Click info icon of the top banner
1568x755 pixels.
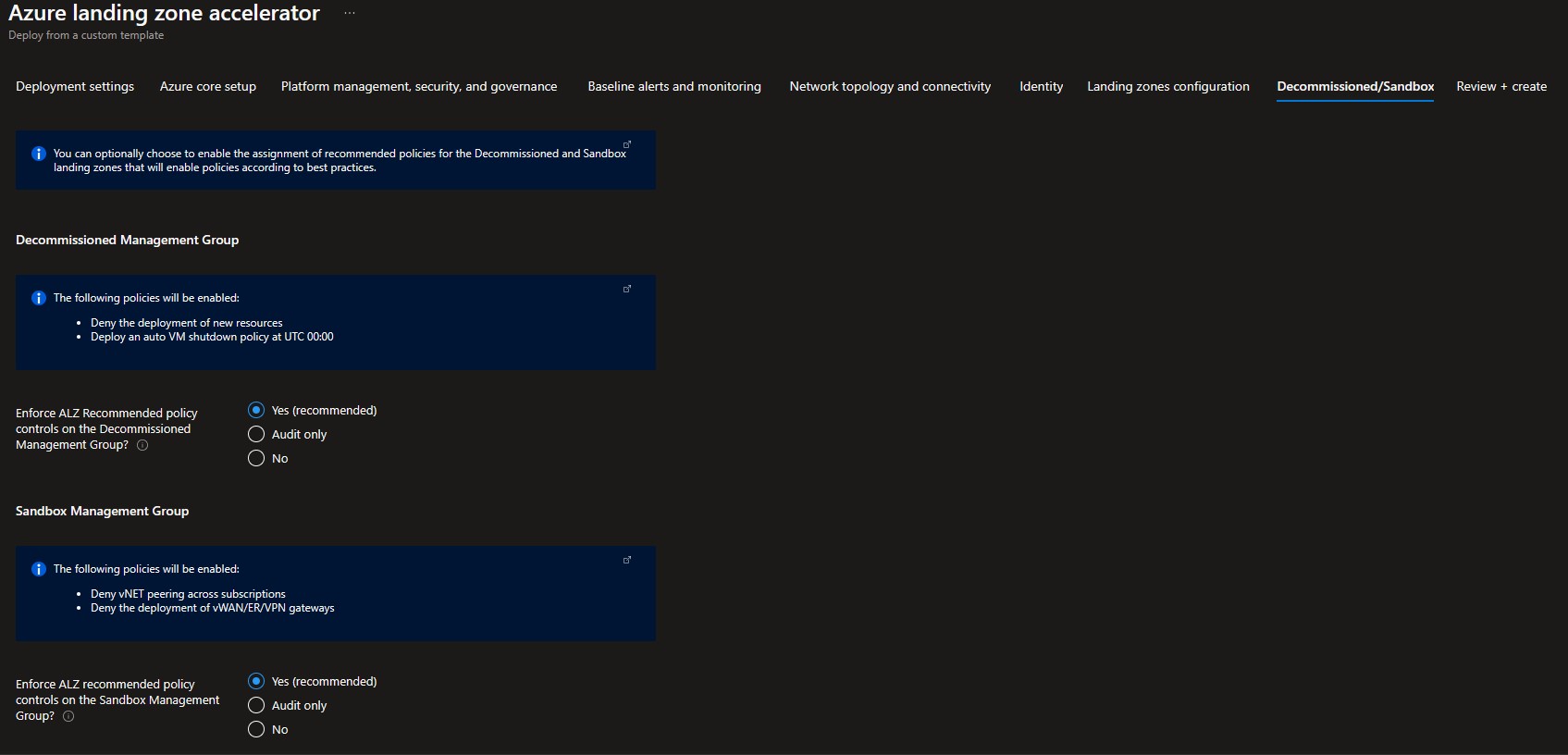tap(39, 154)
